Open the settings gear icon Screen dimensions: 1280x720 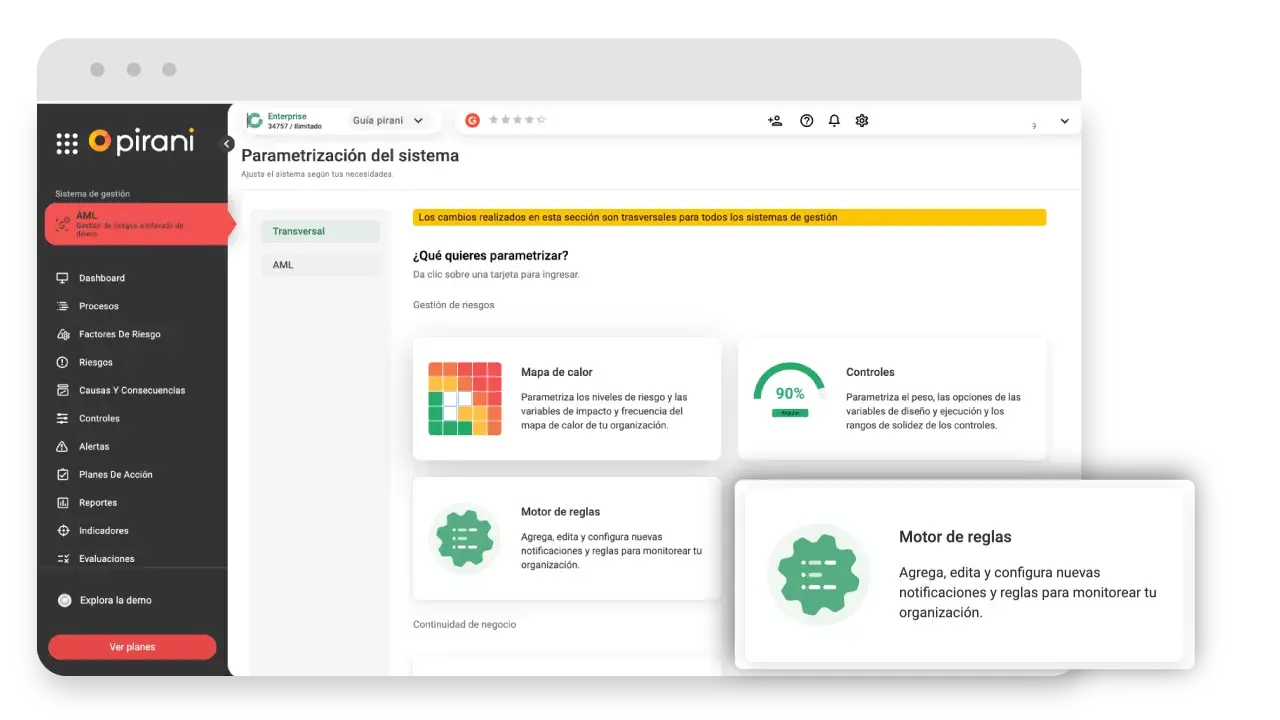[862, 121]
